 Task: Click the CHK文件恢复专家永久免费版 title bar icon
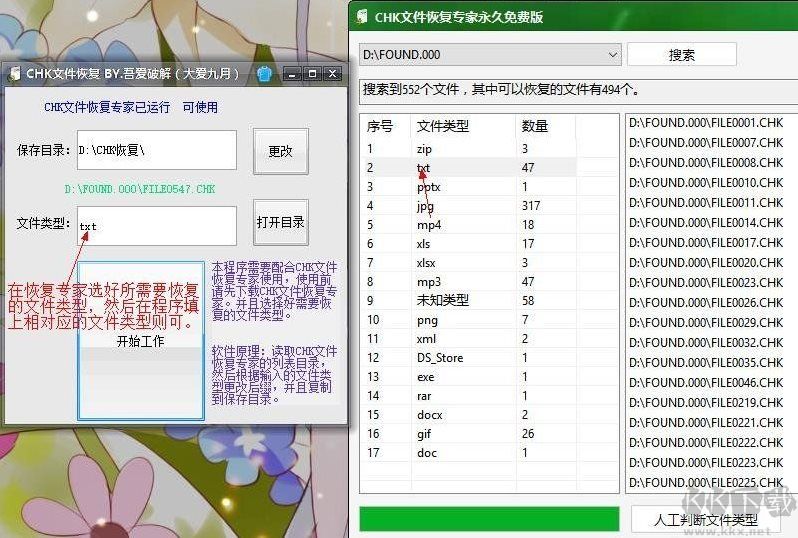click(x=362, y=16)
